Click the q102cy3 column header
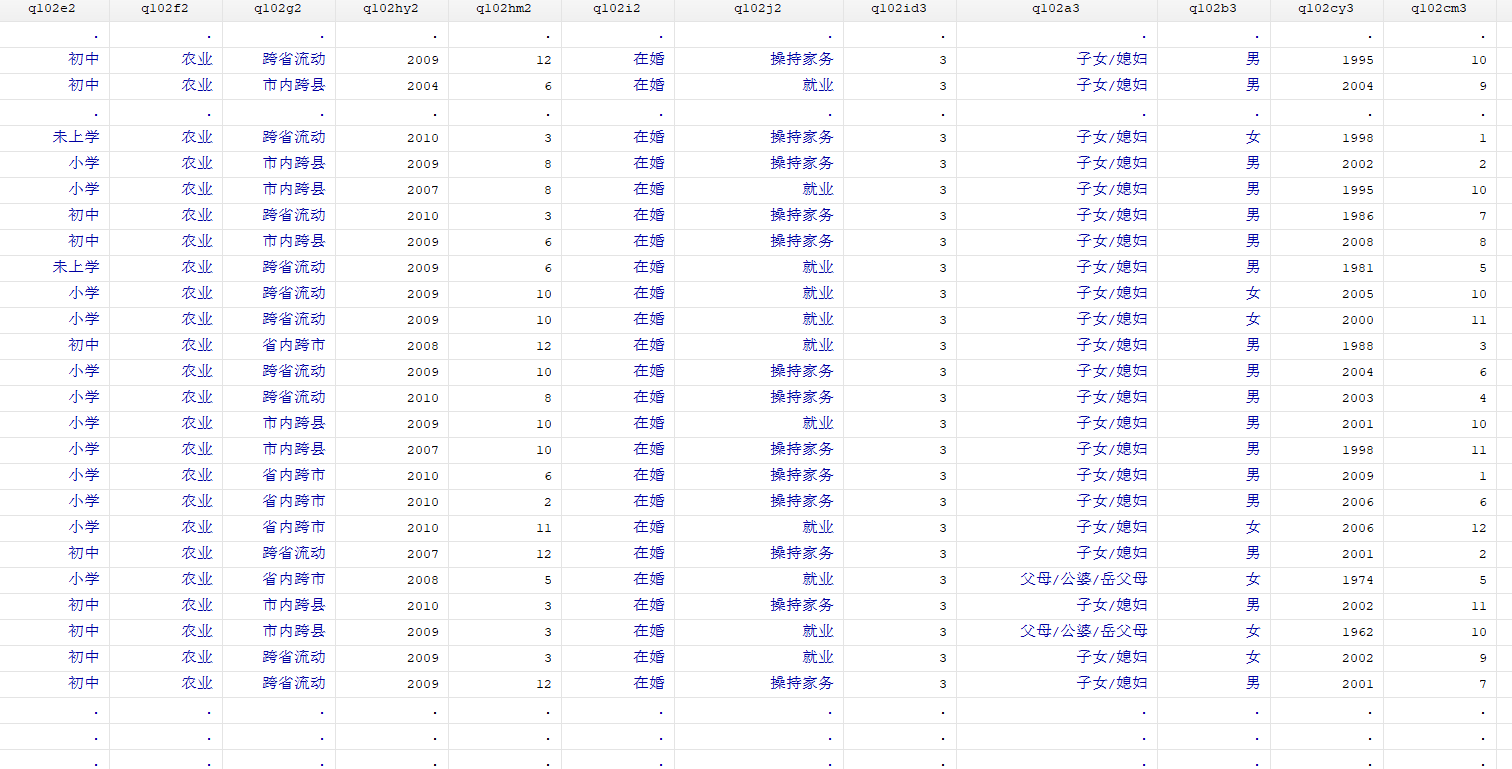 pos(1326,9)
